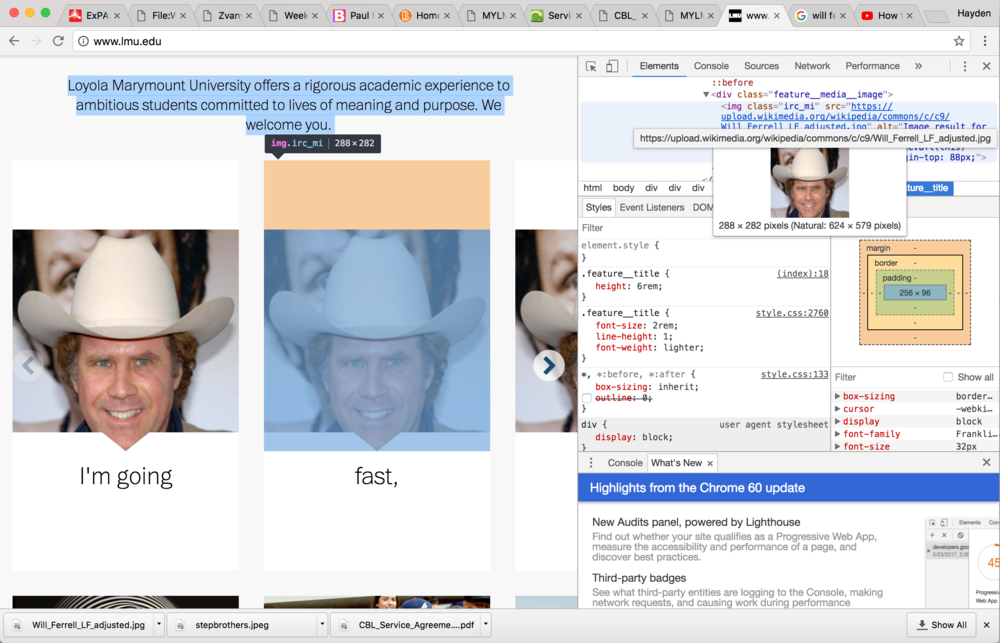Open the (index):18 source link
The image size is (1000, 643).
tap(802, 274)
